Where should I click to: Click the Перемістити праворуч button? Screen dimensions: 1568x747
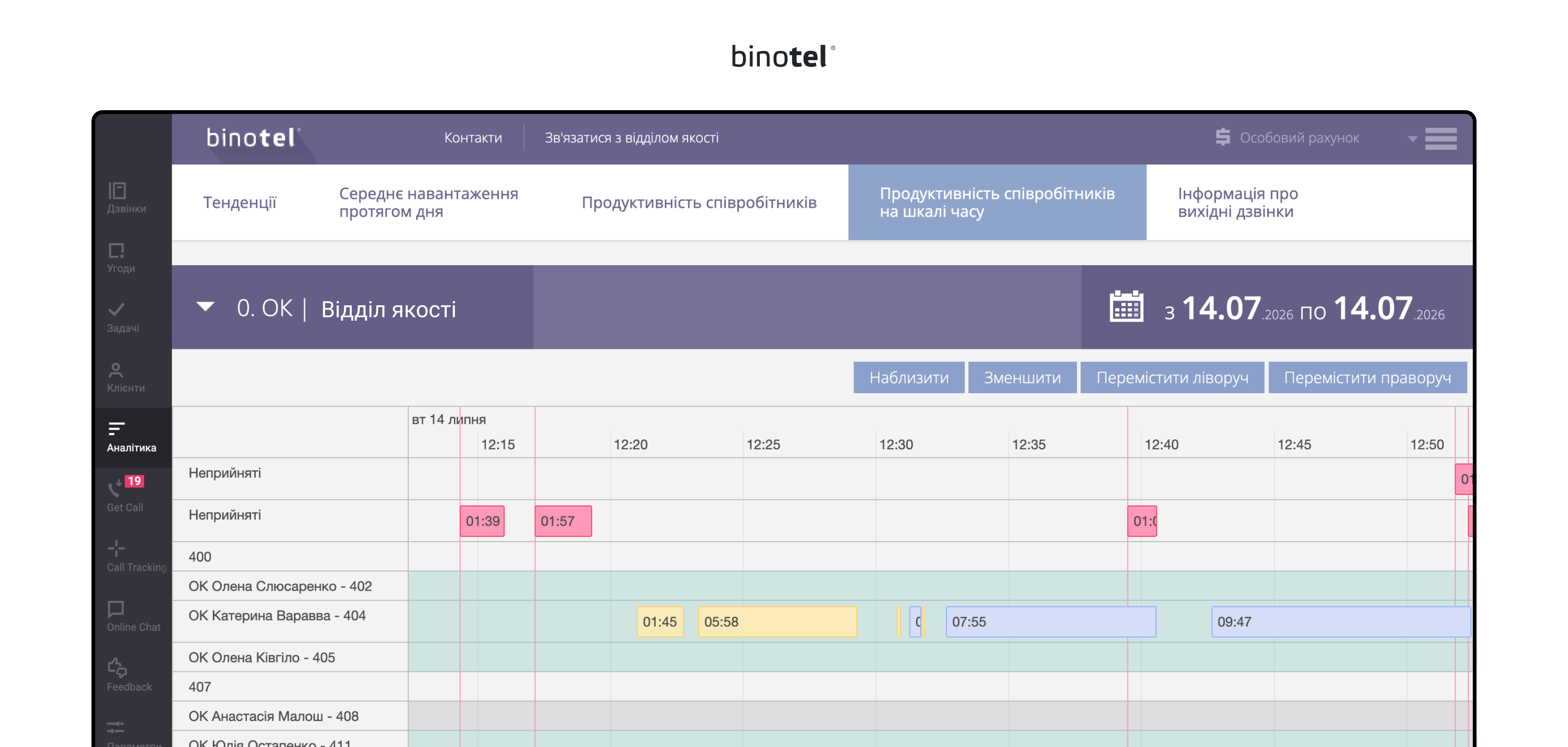(1367, 377)
